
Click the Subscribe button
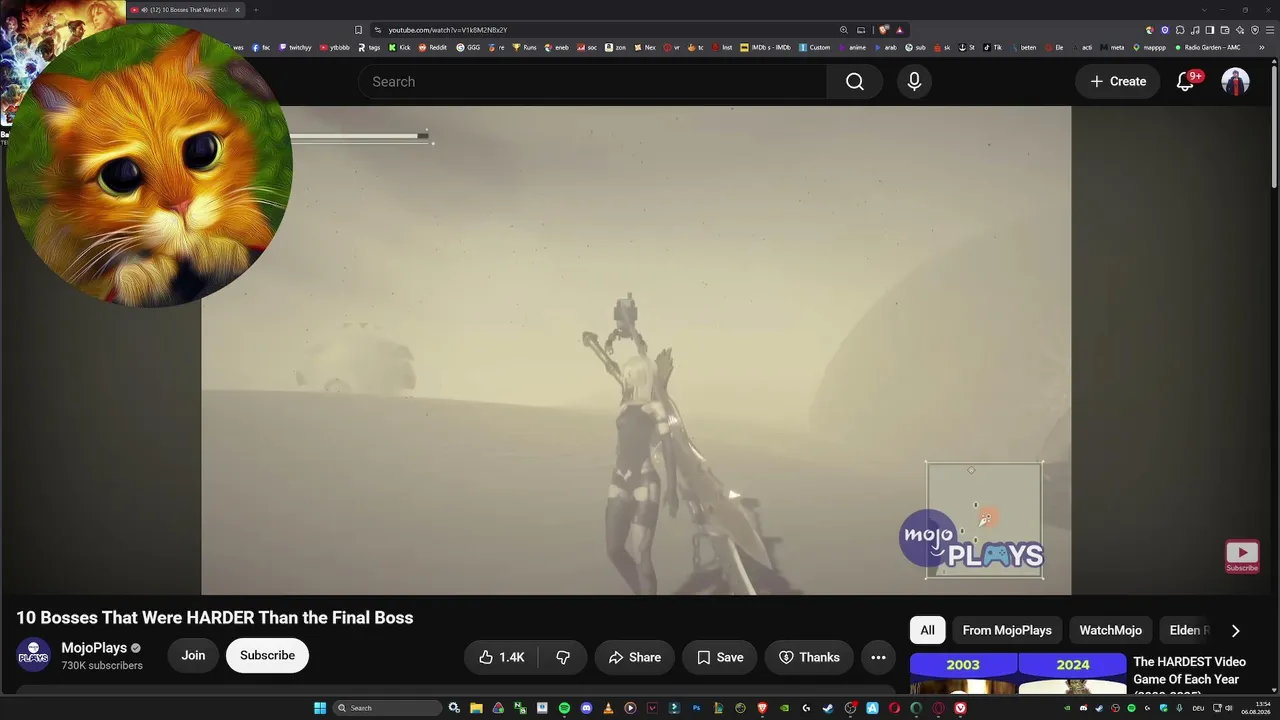point(267,656)
